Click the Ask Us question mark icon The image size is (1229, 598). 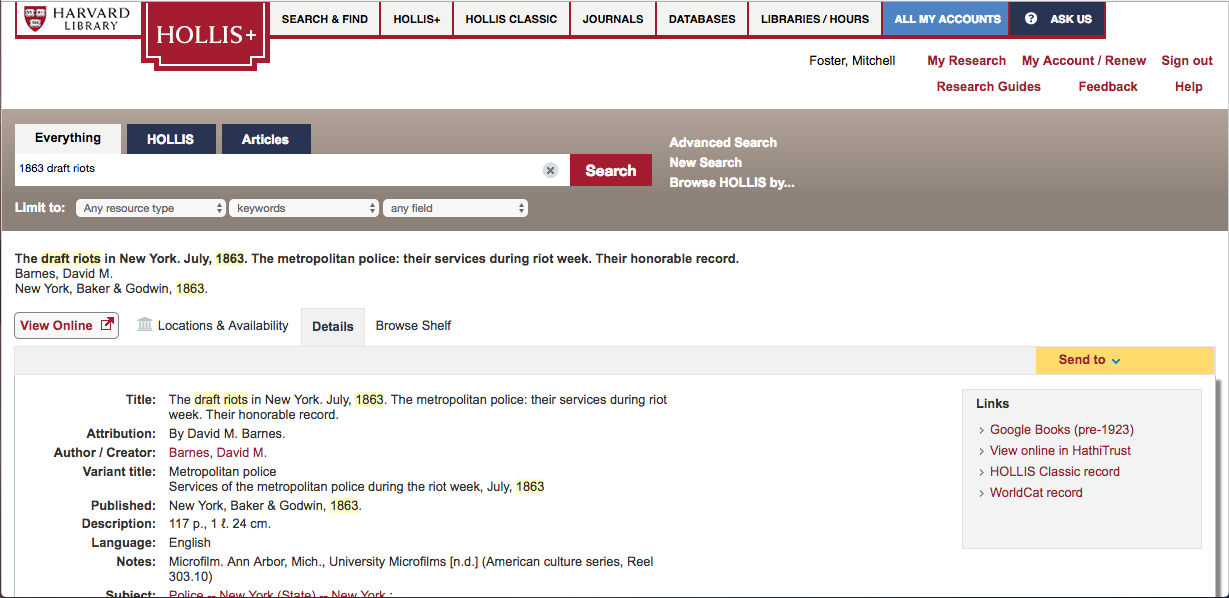(x=1031, y=18)
